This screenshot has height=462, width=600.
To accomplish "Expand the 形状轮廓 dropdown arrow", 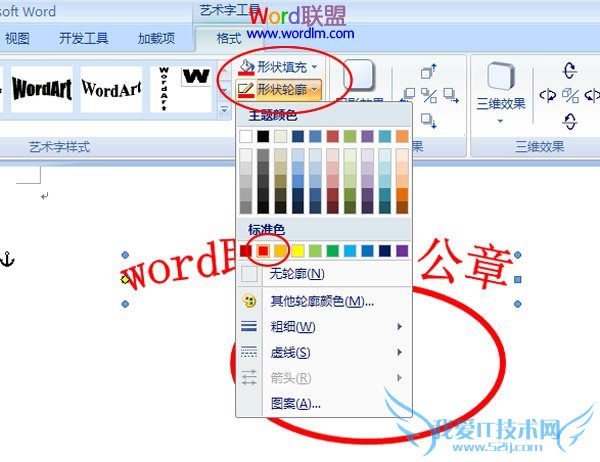I will click(x=314, y=90).
